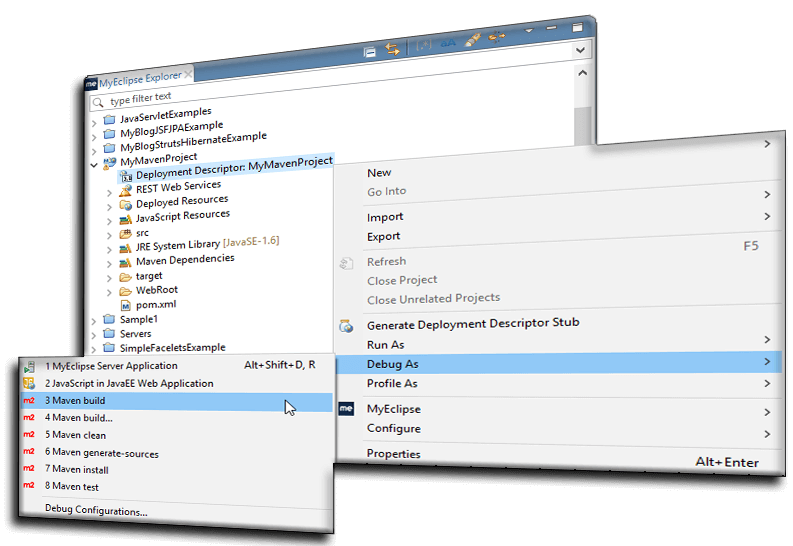Click the JRE System Library icon

(x=125, y=248)
